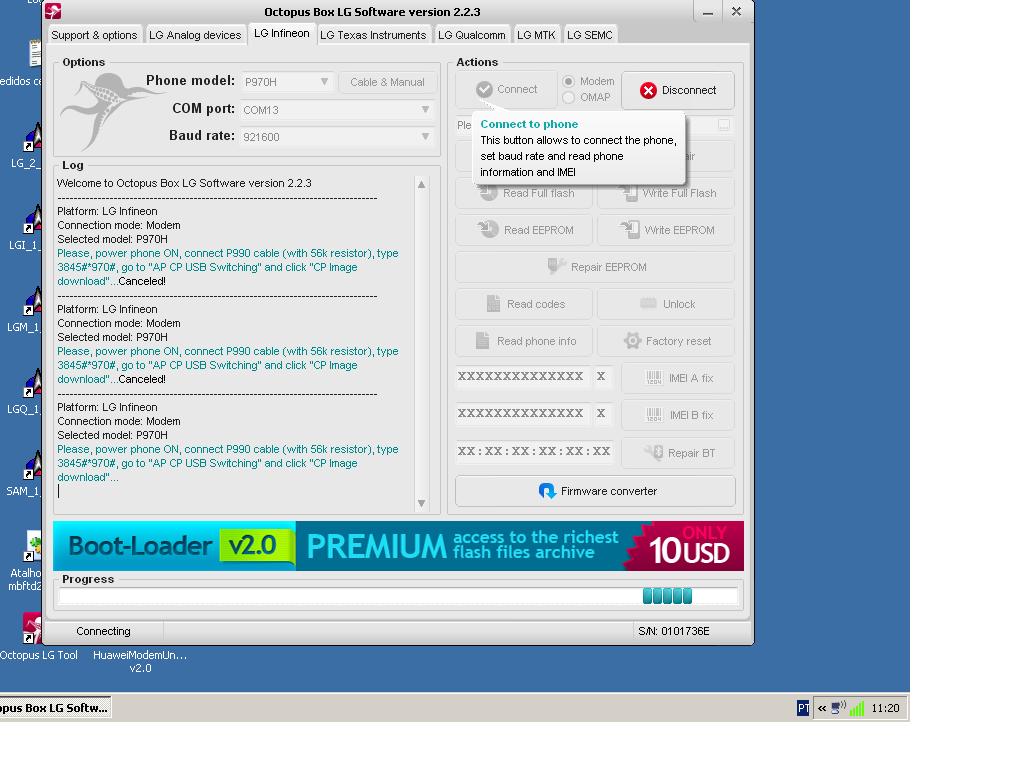Click the Factory reset gear icon
Viewport: 1024px width, 768px height.
632,340
